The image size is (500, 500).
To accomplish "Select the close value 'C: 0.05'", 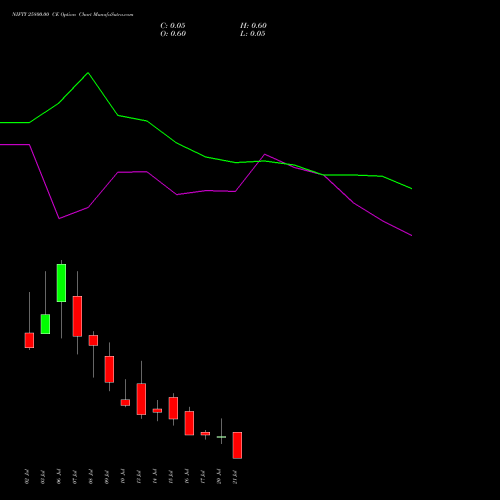I will (173, 26).
